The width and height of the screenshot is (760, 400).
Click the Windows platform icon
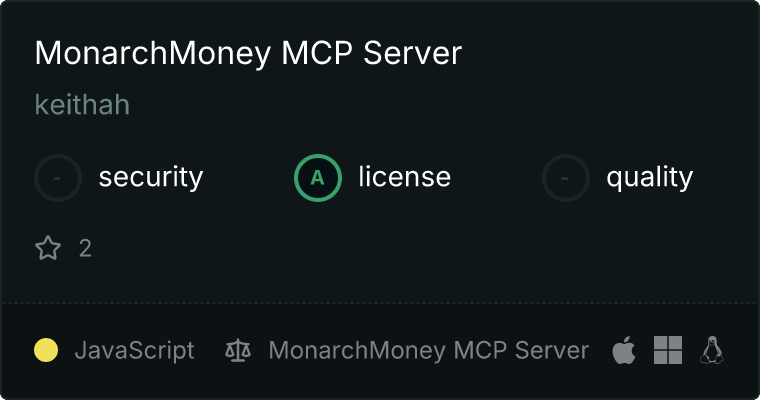pyautogui.click(x=668, y=350)
